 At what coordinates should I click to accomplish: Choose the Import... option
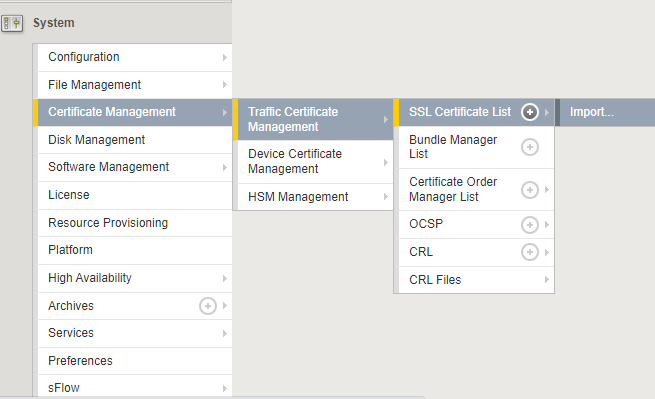[605, 112]
